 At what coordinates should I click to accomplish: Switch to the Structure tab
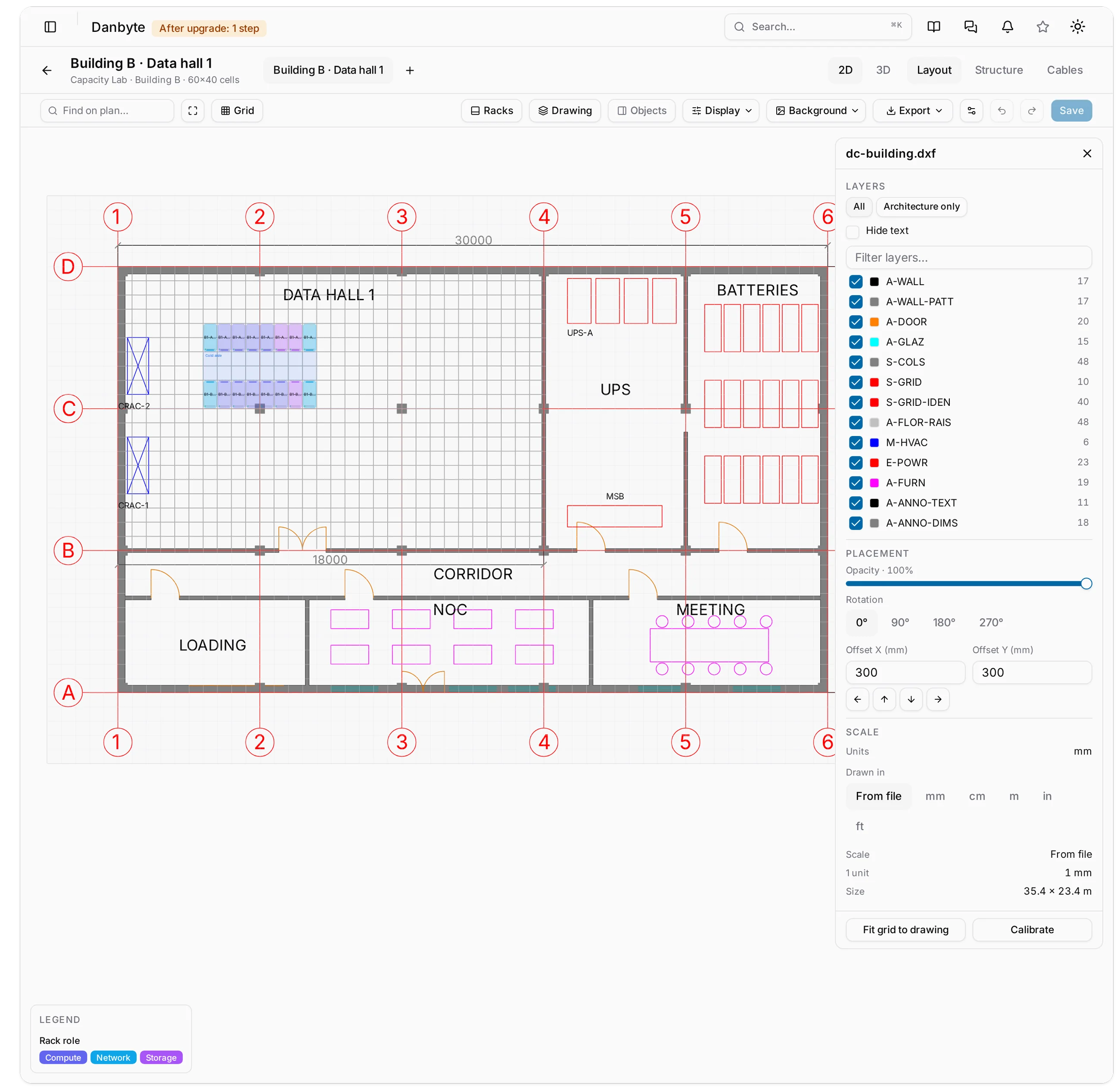[999, 70]
